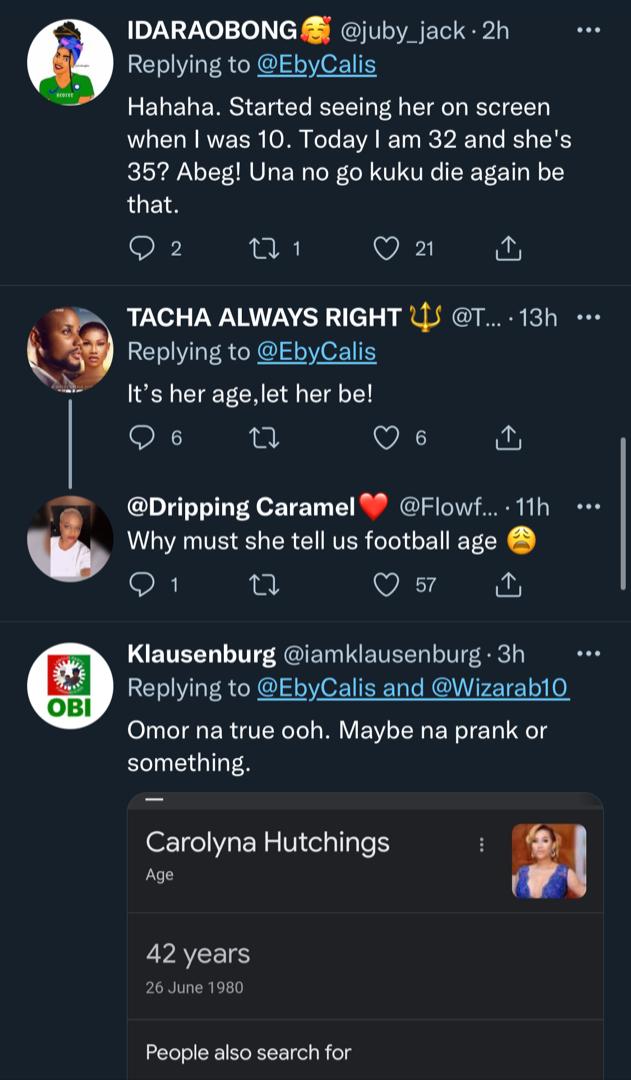This screenshot has width=631, height=1080.
Task: Open more options on Dripping Caramel's tweet
Action: pyautogui.click(x=590, y=508)
